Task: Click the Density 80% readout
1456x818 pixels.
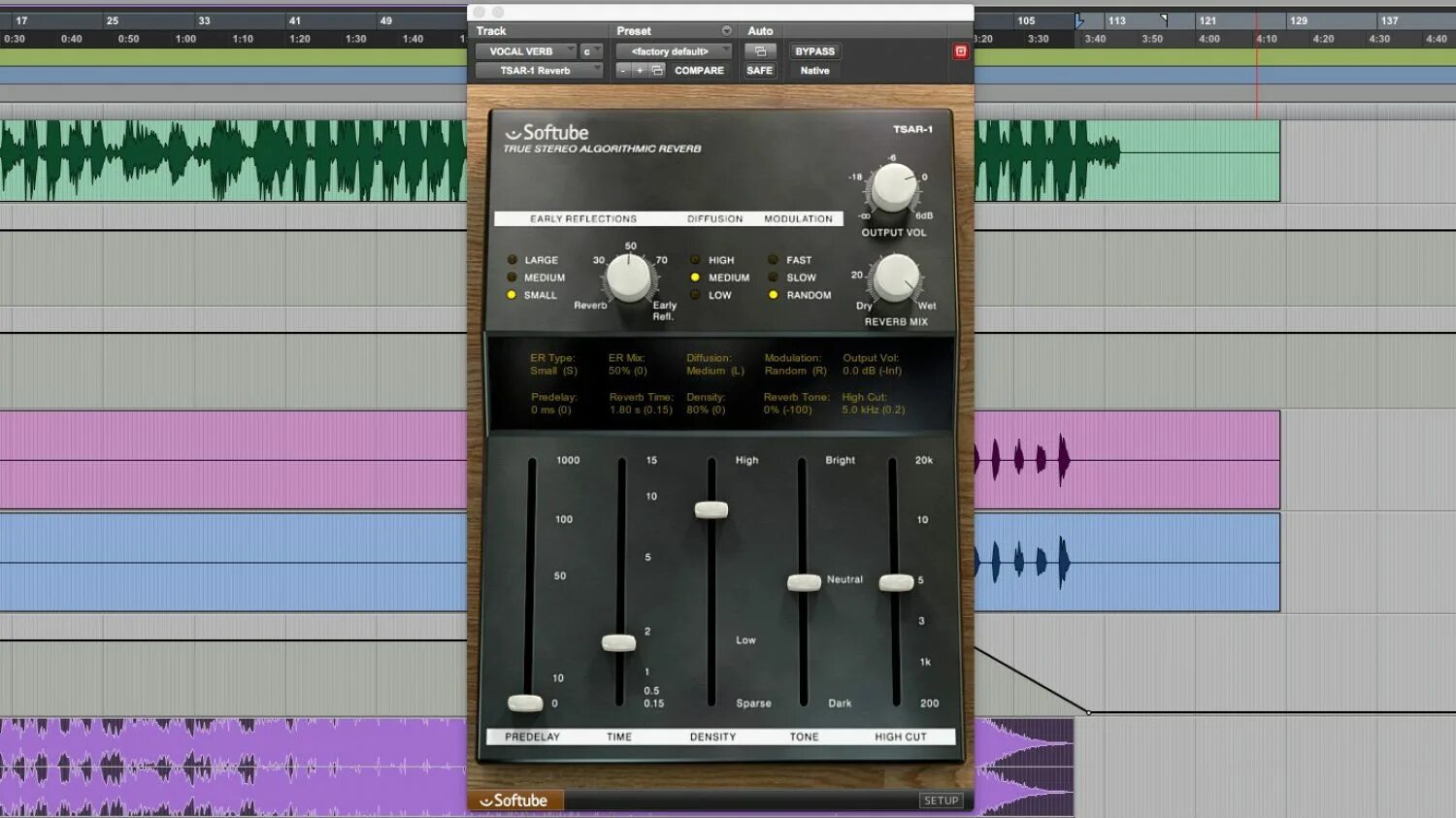Action: [706, 404]
